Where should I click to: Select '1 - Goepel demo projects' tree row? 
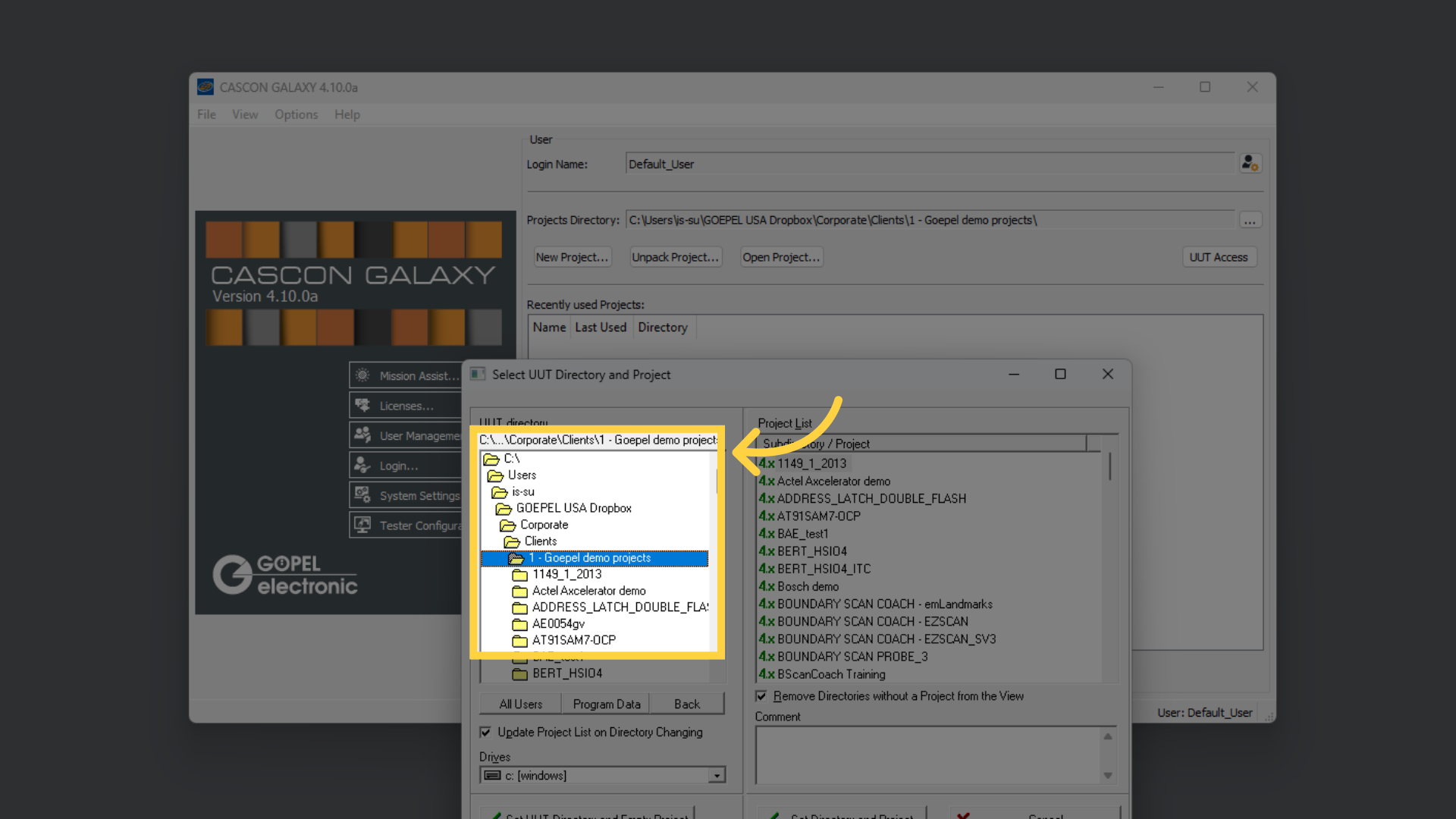pyautogui.click(x=595, y=558)
